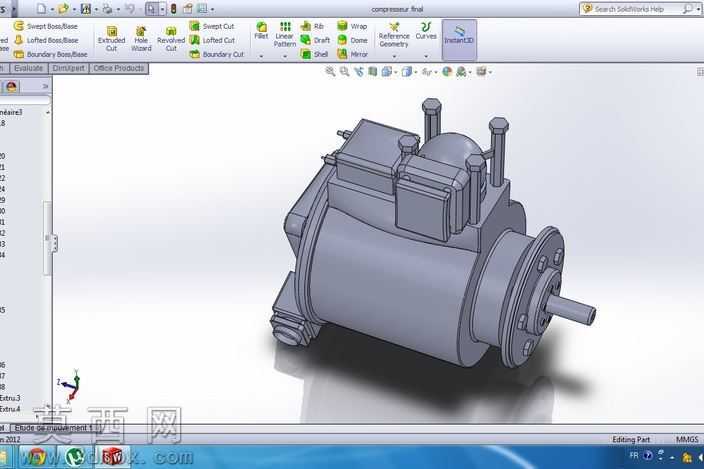Switch to the DimXpert tab

(68, 68)
